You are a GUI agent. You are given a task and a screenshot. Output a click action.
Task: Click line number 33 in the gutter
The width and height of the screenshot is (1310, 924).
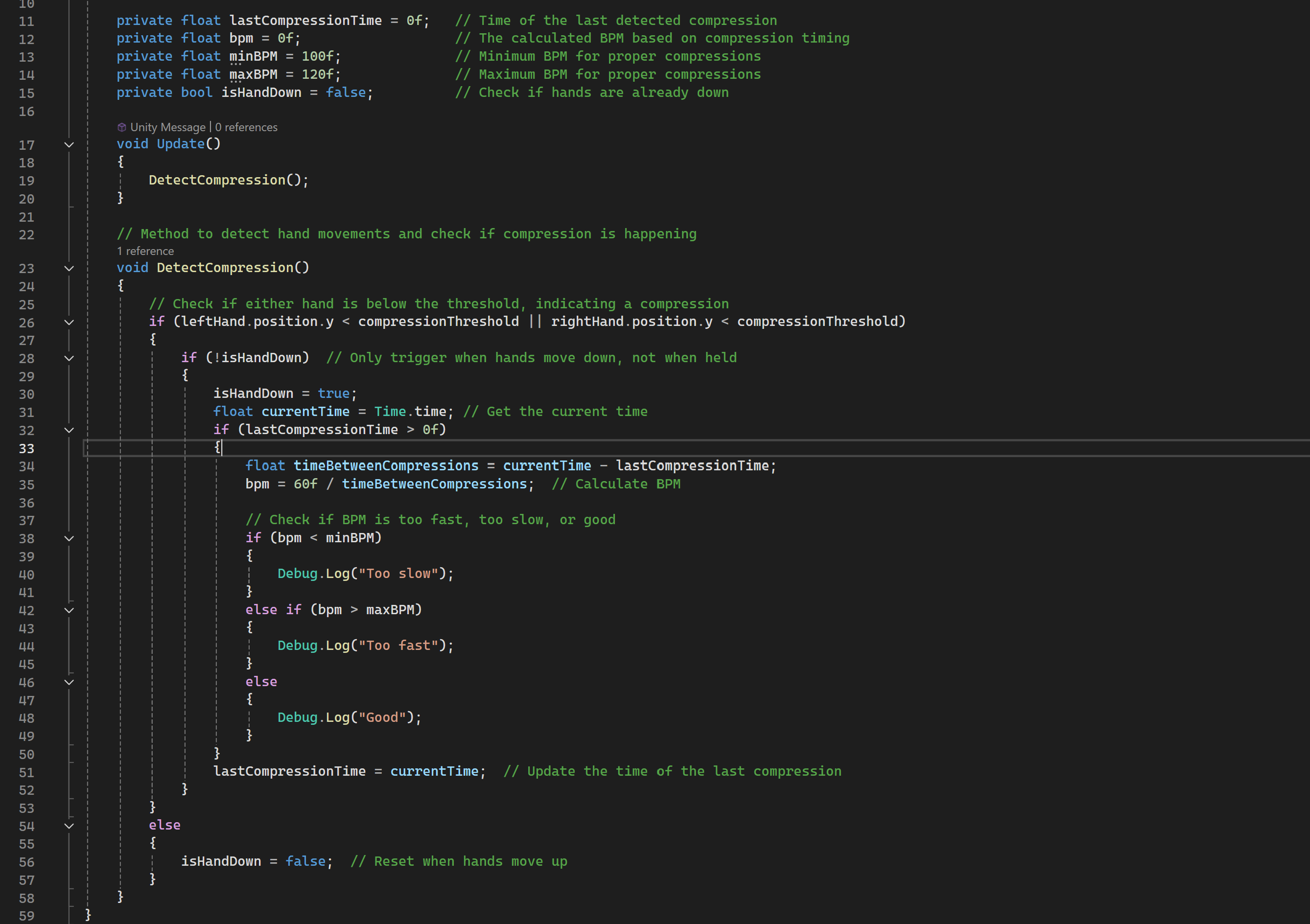[x=26, y=449]
